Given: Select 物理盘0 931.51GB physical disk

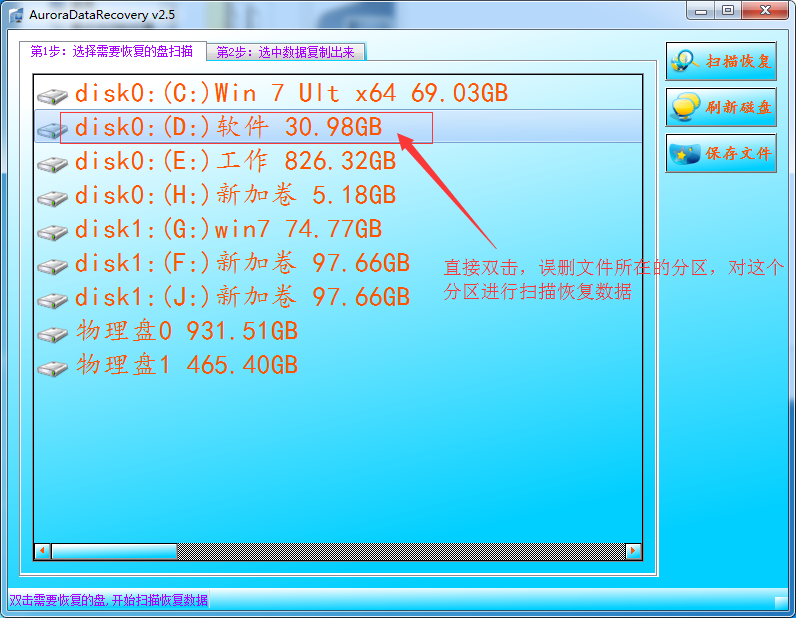Looking at the screenshot, I should [338, 331].
